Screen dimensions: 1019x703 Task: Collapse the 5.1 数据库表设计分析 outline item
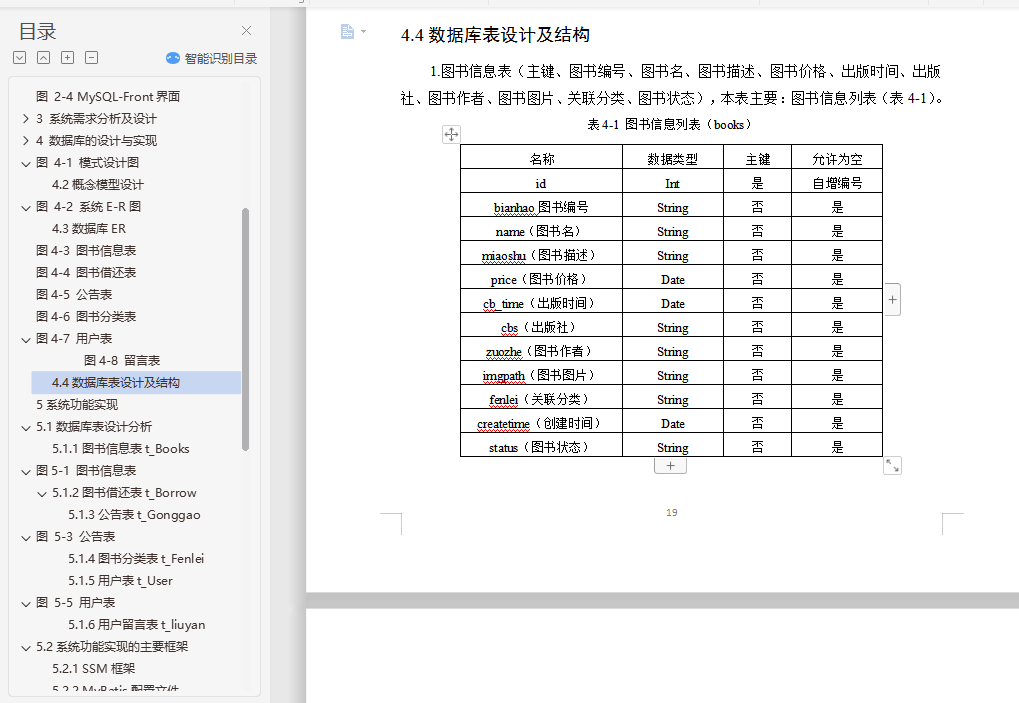(x=25, y=428)
